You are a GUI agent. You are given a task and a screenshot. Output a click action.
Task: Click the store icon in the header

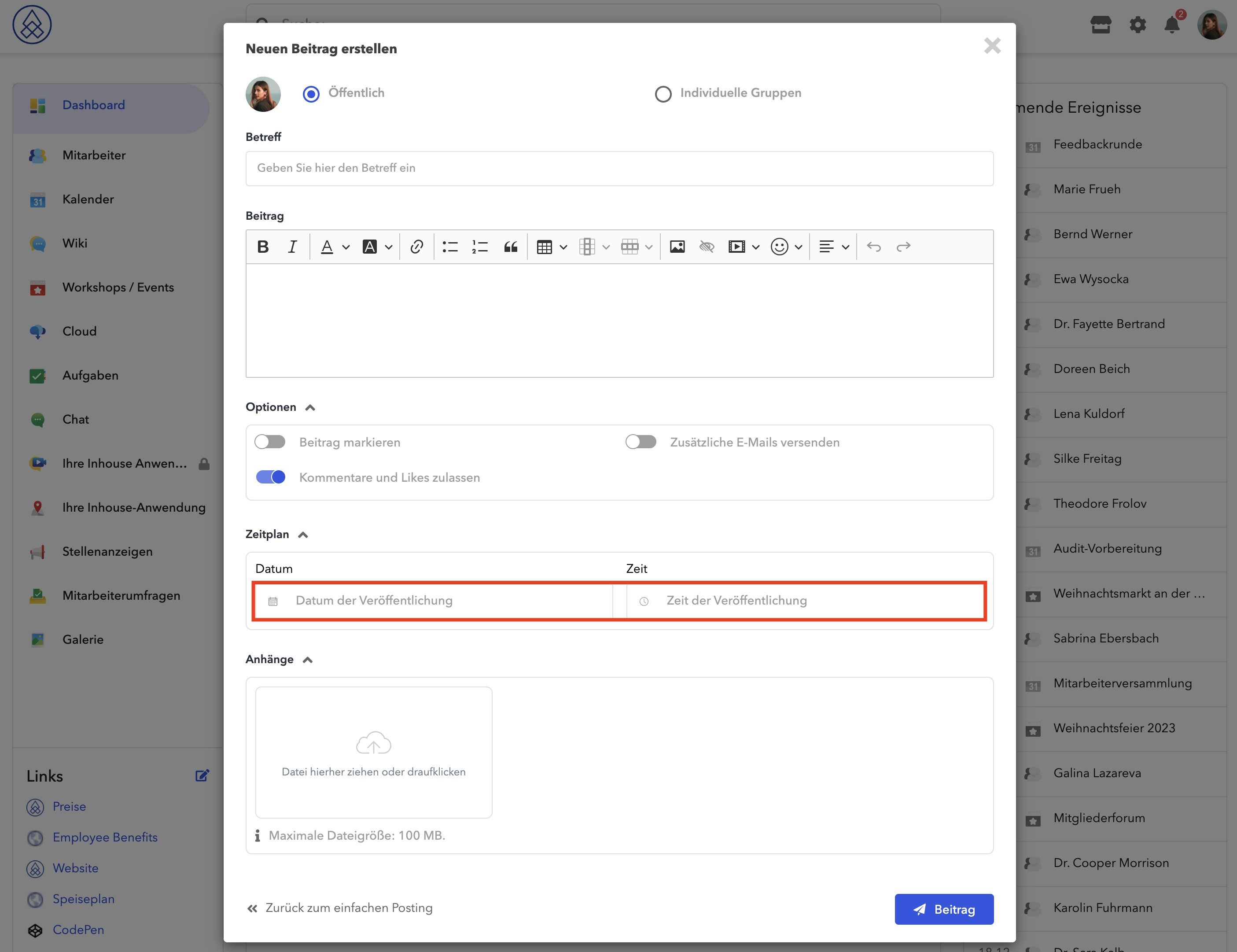pyautogui.click(x=1101, y=24)
